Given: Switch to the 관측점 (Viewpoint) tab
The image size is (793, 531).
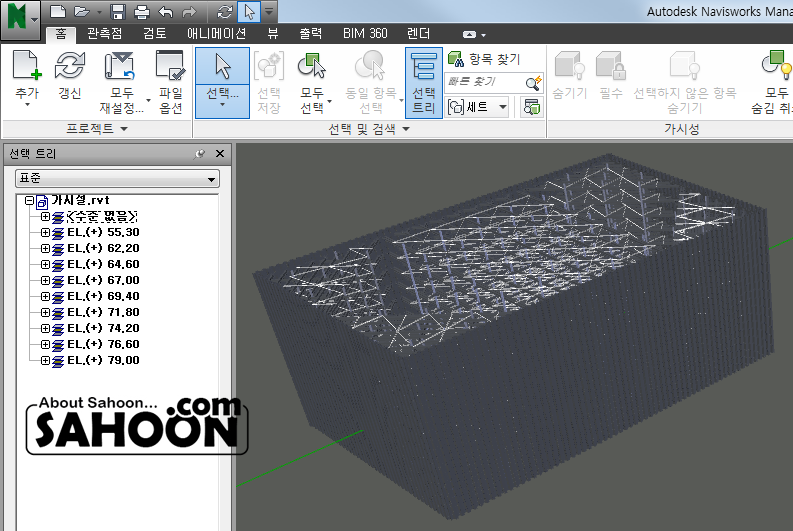Looking at the screenshot, I should pyautogui.click(x=104, y=33).
